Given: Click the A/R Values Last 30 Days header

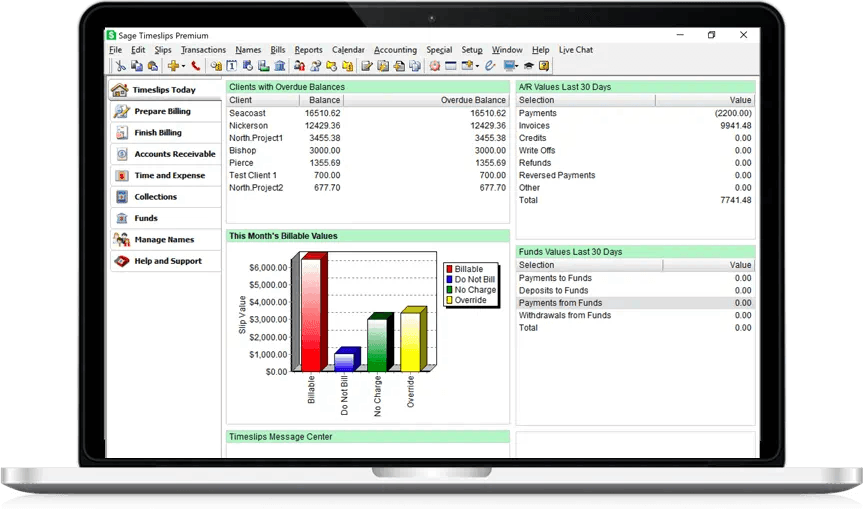Looking at the screenshot, I should pos(635,87).
